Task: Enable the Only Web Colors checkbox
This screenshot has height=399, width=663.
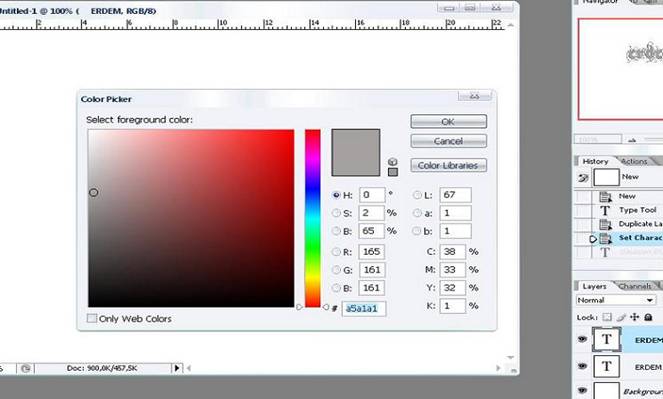Action: [x=92, y=318]
